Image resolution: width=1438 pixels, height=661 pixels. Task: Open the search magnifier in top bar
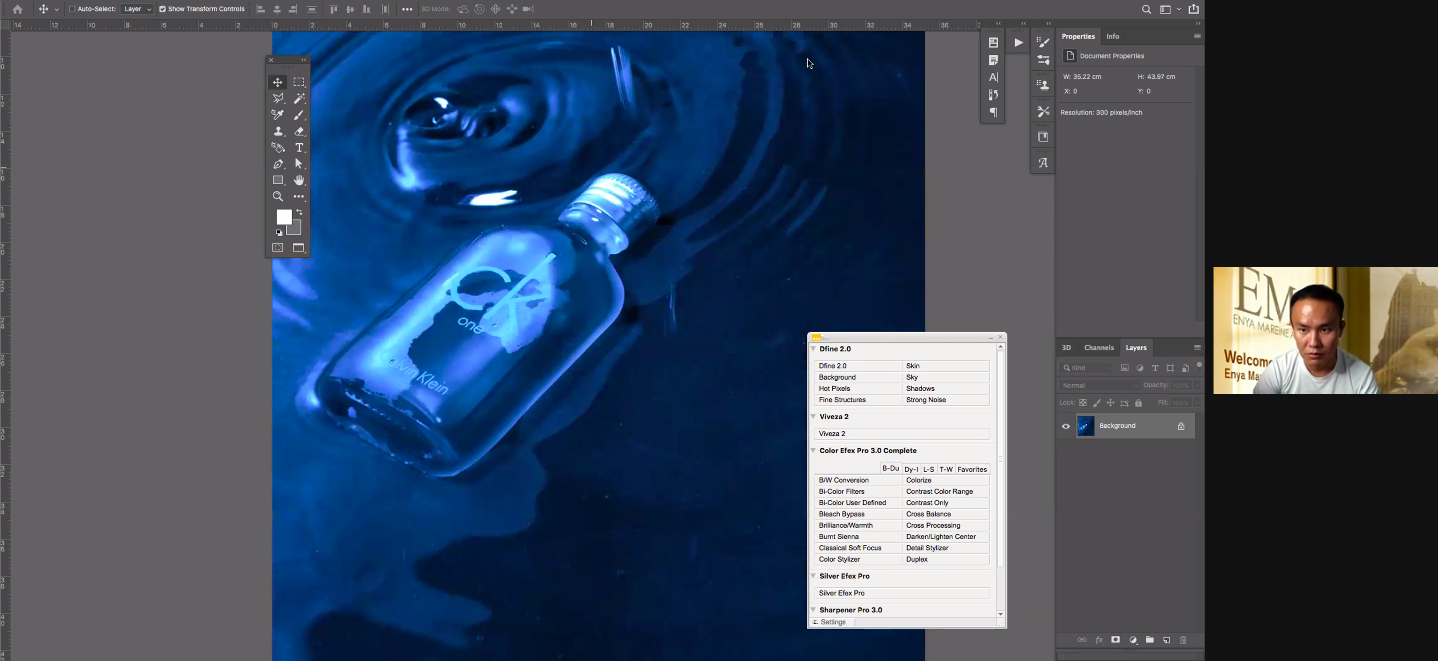pos(1147,9)
